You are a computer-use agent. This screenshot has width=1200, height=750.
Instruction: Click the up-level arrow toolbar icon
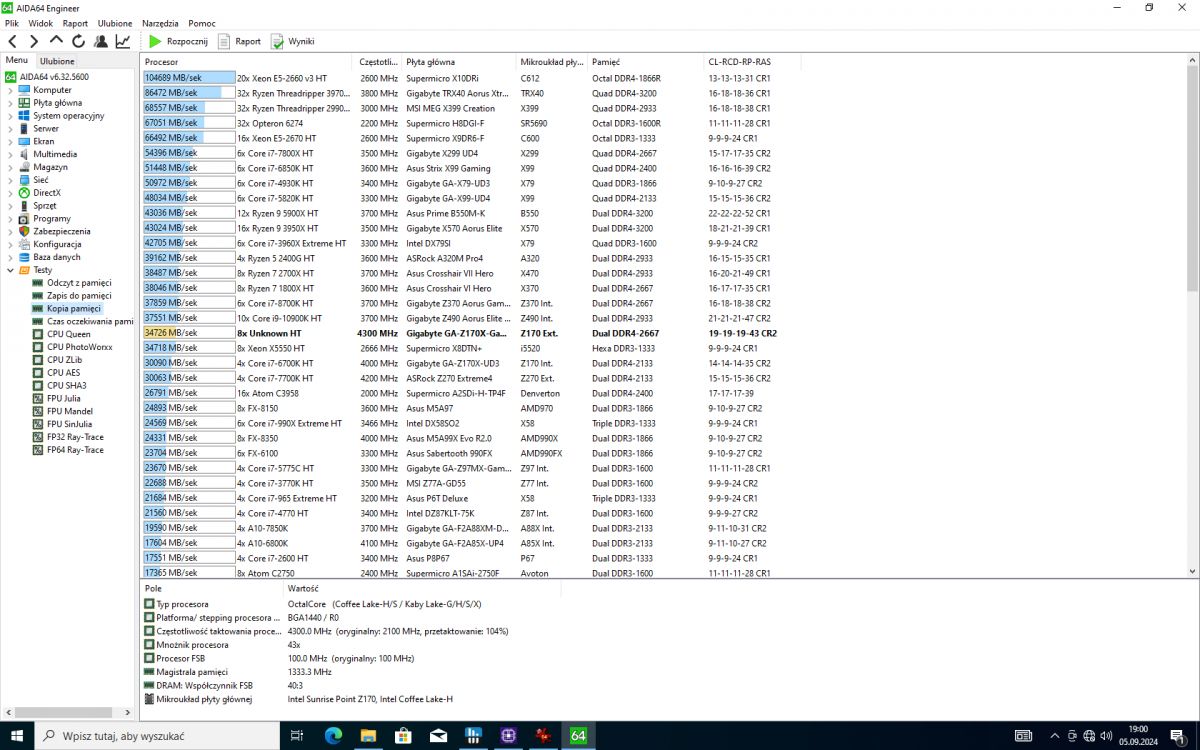click(x=56, y=41)
